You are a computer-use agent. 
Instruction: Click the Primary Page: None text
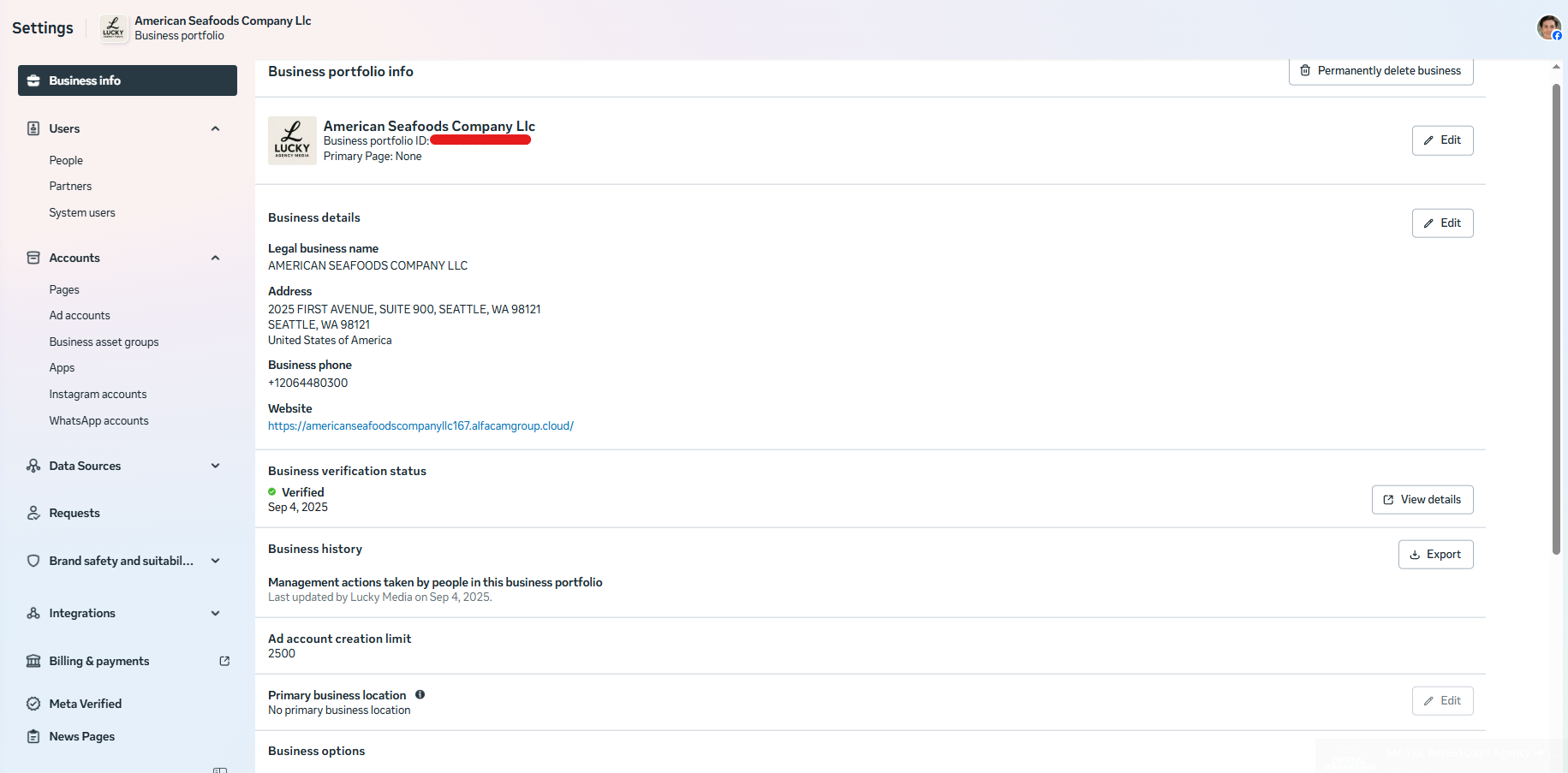[373, 156]
